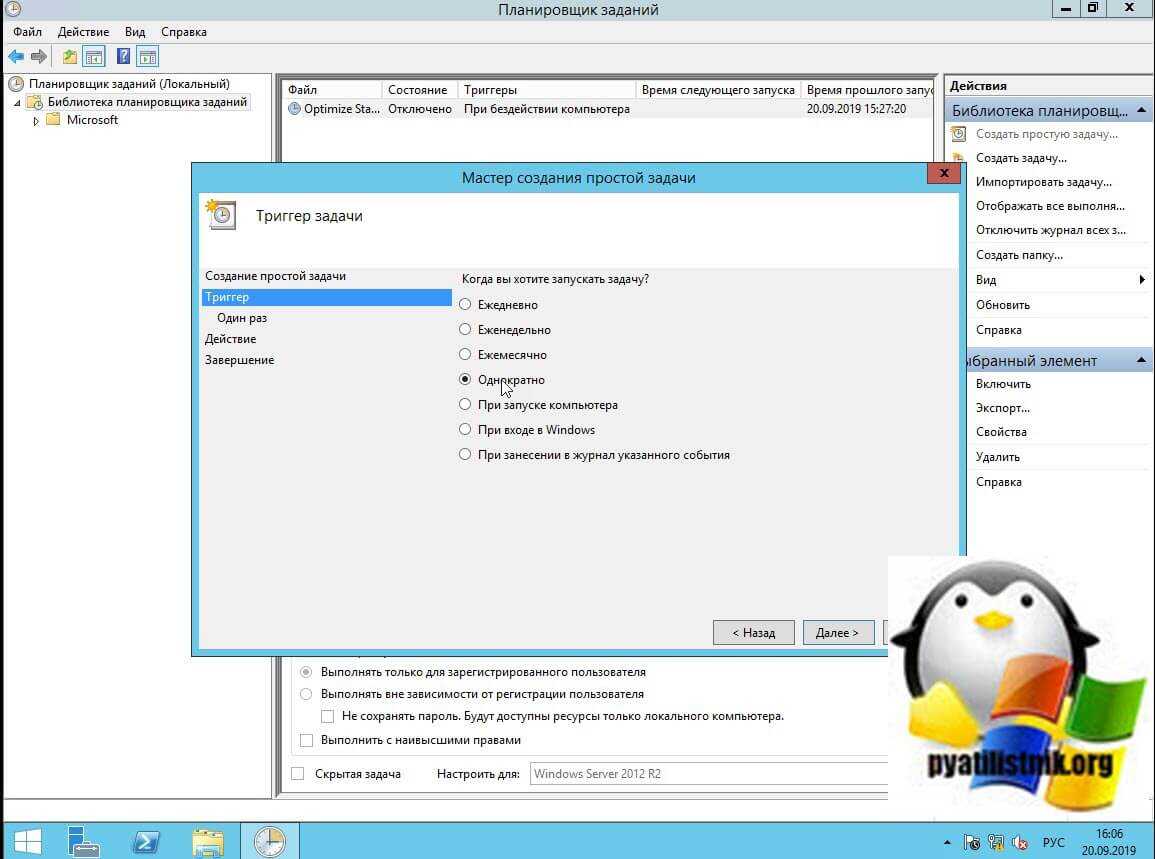Viewport: 1155px width, 859px height.
Task: Click the back arrow toolbar icon
Action: pos(16,57)
